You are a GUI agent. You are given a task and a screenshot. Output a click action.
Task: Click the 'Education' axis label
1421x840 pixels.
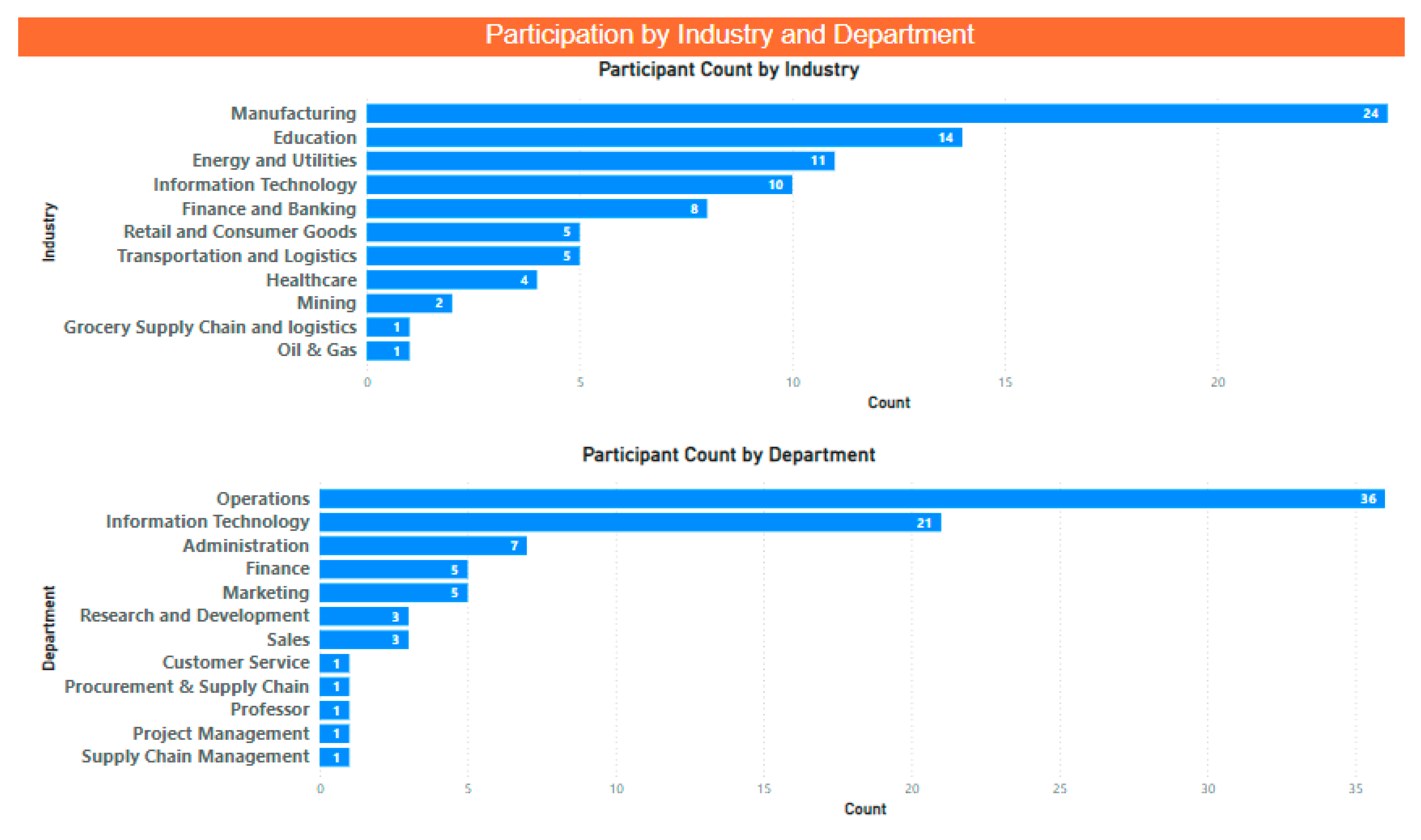point(315,138)
